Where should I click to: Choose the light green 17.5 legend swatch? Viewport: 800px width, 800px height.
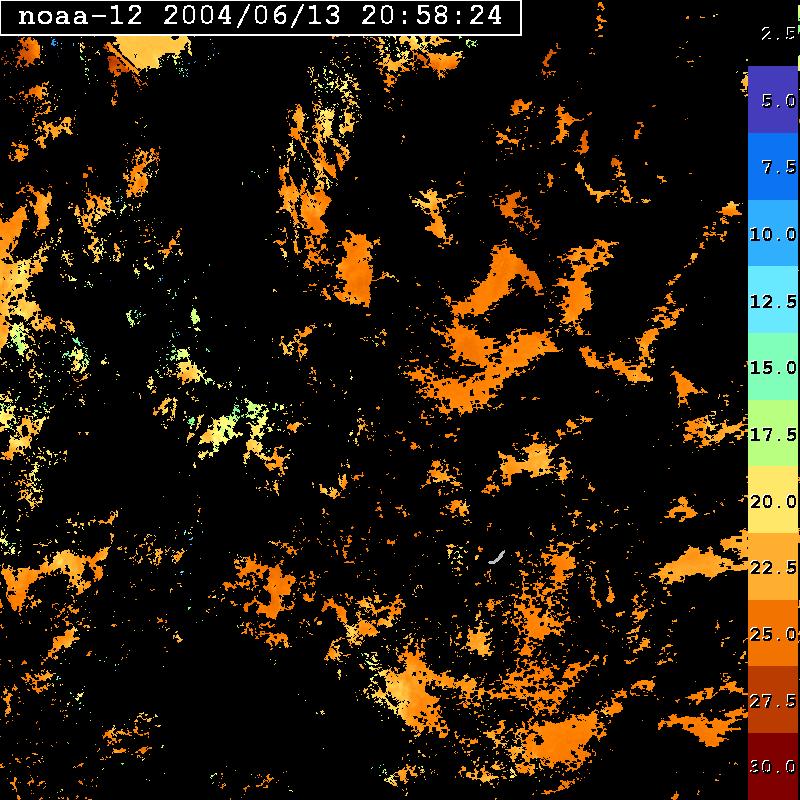772,433
